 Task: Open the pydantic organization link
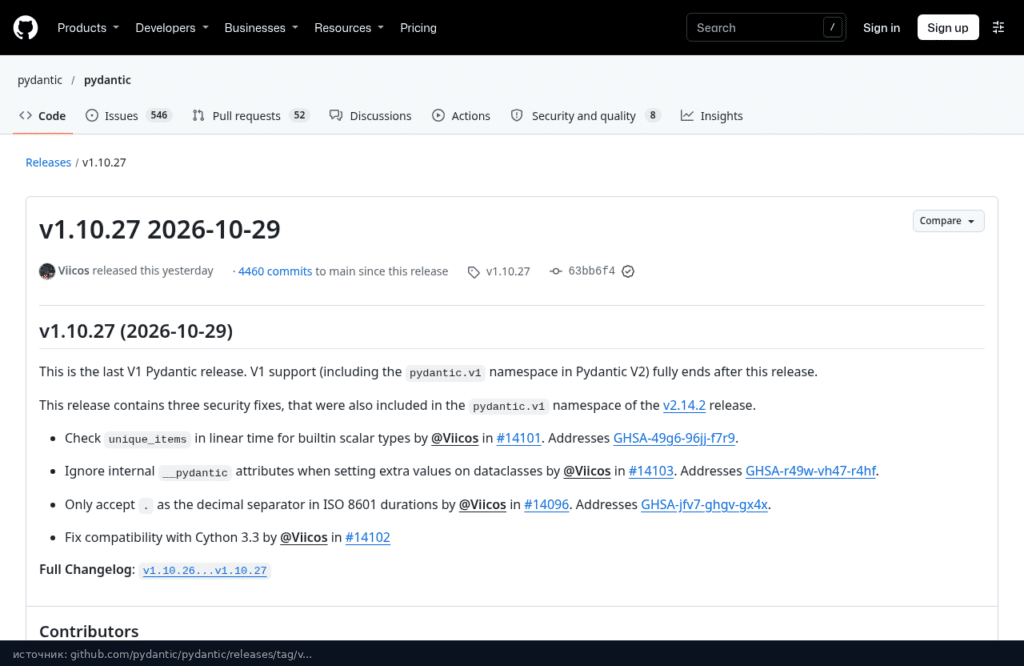pyautogui.click(x=40, y=80)
